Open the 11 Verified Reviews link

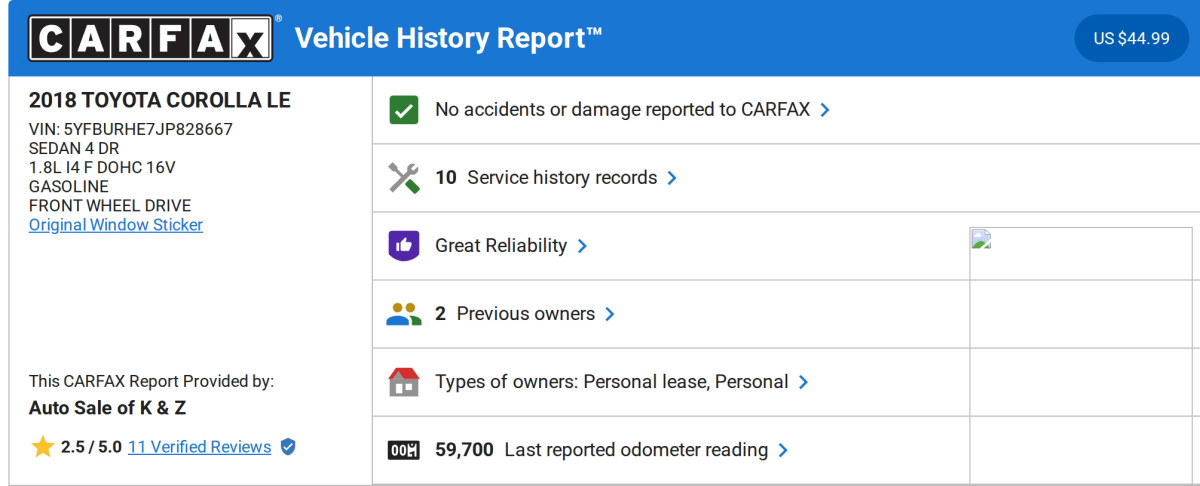pos(199,447)
